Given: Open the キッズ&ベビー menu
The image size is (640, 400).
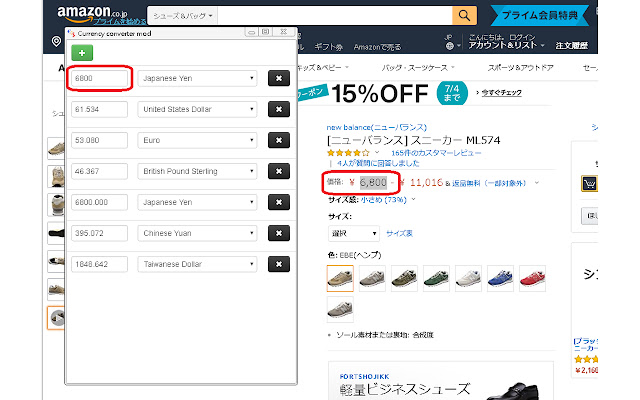Looking at the screenshot, I should tap(322, 68).
